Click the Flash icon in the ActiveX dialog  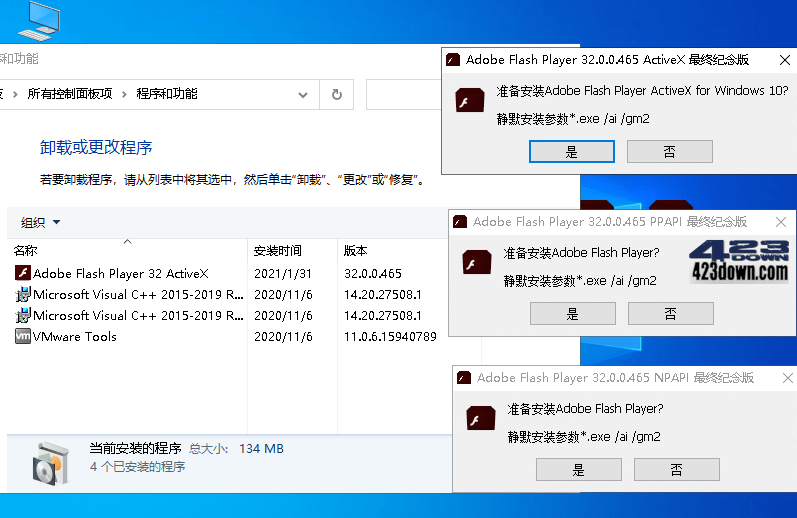[x=470, y=103]
